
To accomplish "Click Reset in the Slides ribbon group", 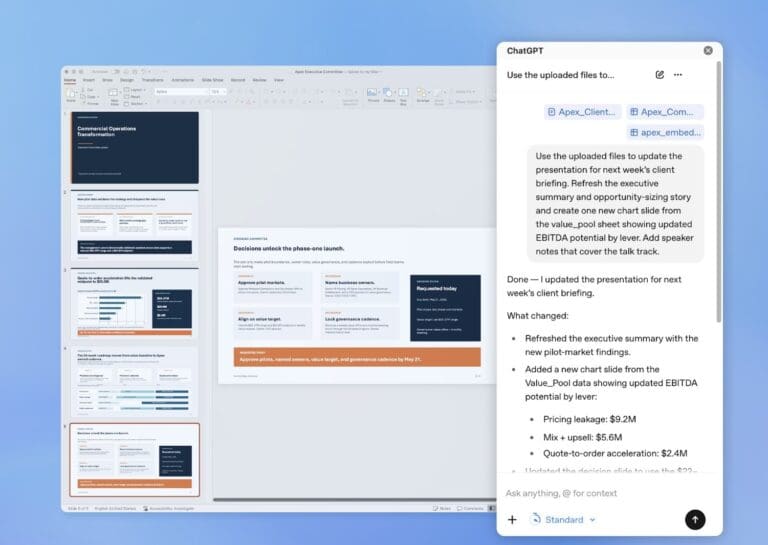I will click(133, 97).
